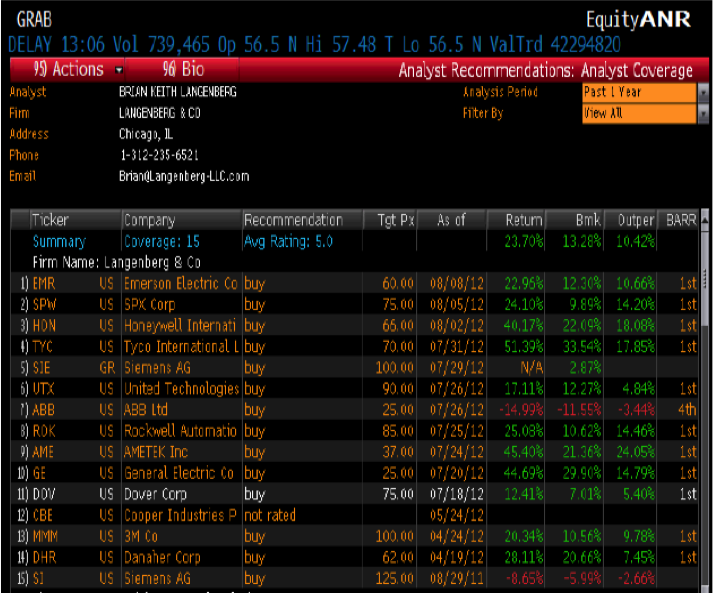Click the ABB return value -14.99%
The image size is (713, 594).
521,410
